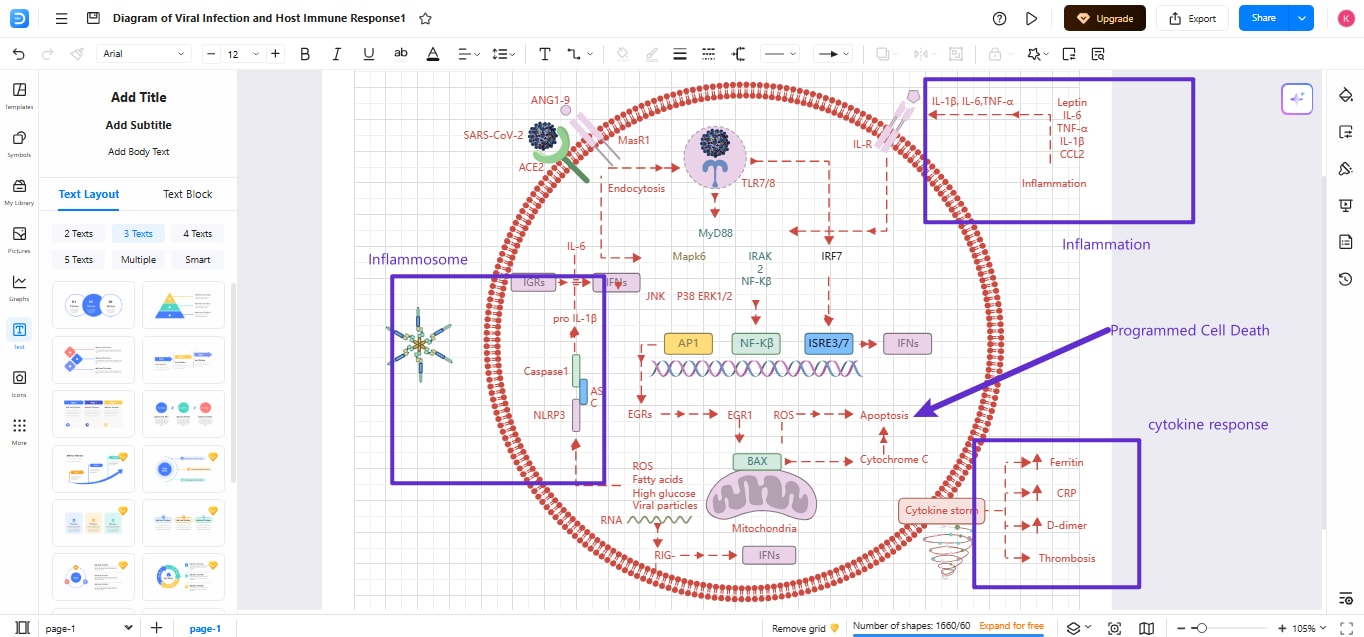Click the Upgrade button
This screenshot has height=637, width=1364.
1104,18
